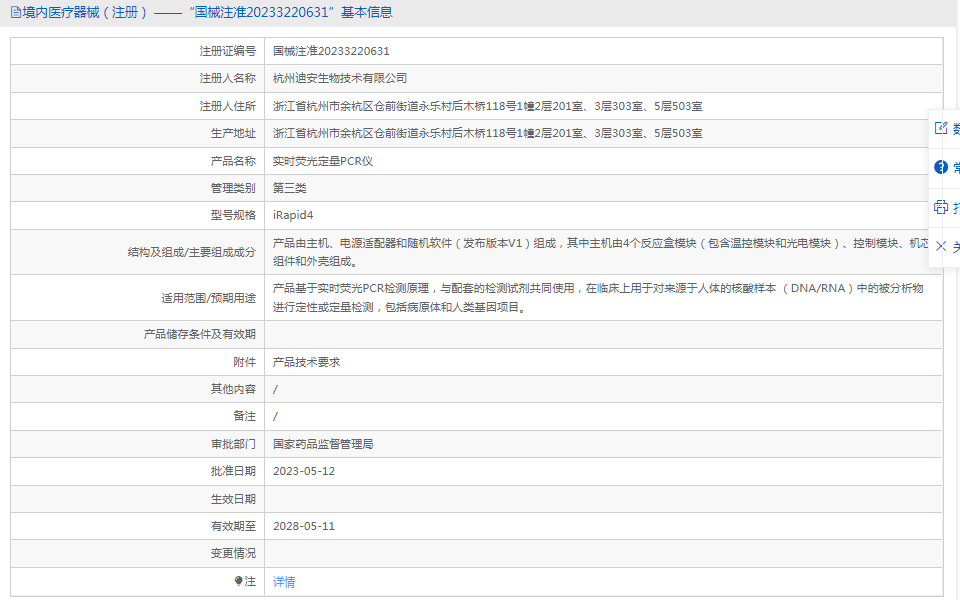Click the 附件 label
Viewport: 960px width, 600px height.
(244, 362)
